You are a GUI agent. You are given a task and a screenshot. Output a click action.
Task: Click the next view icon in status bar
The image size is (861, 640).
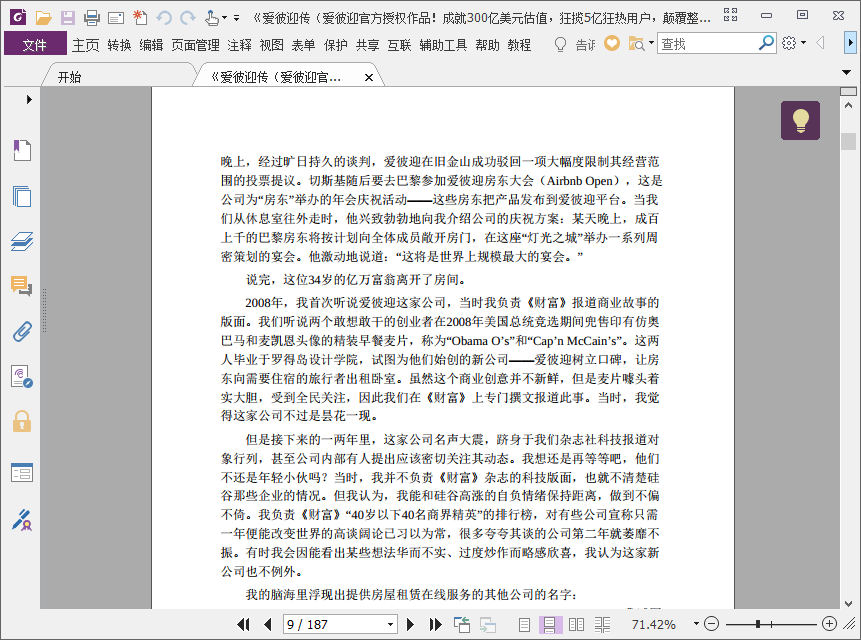click(488, 625)
